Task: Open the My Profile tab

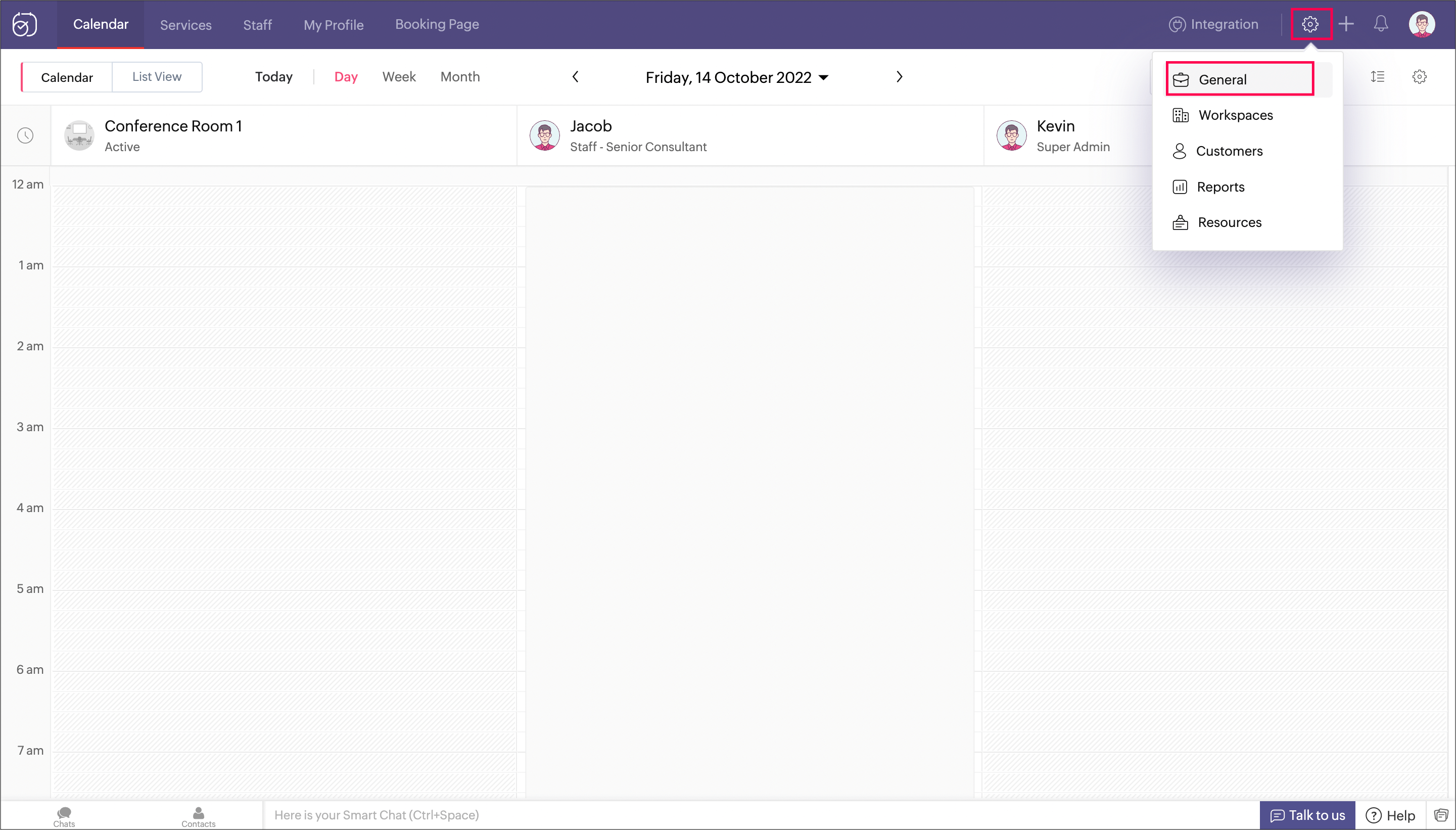Action: (334, 25)
